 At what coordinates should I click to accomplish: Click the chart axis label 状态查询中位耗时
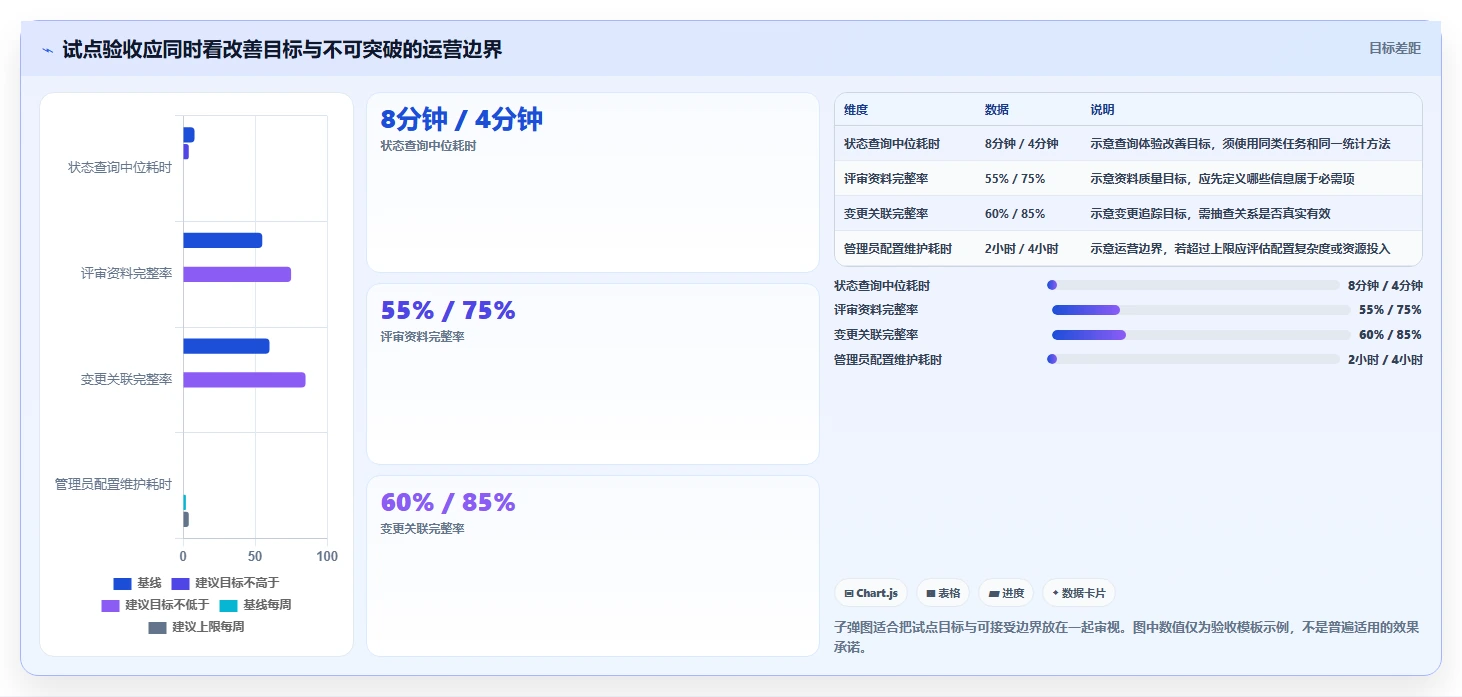coord(120,168)
